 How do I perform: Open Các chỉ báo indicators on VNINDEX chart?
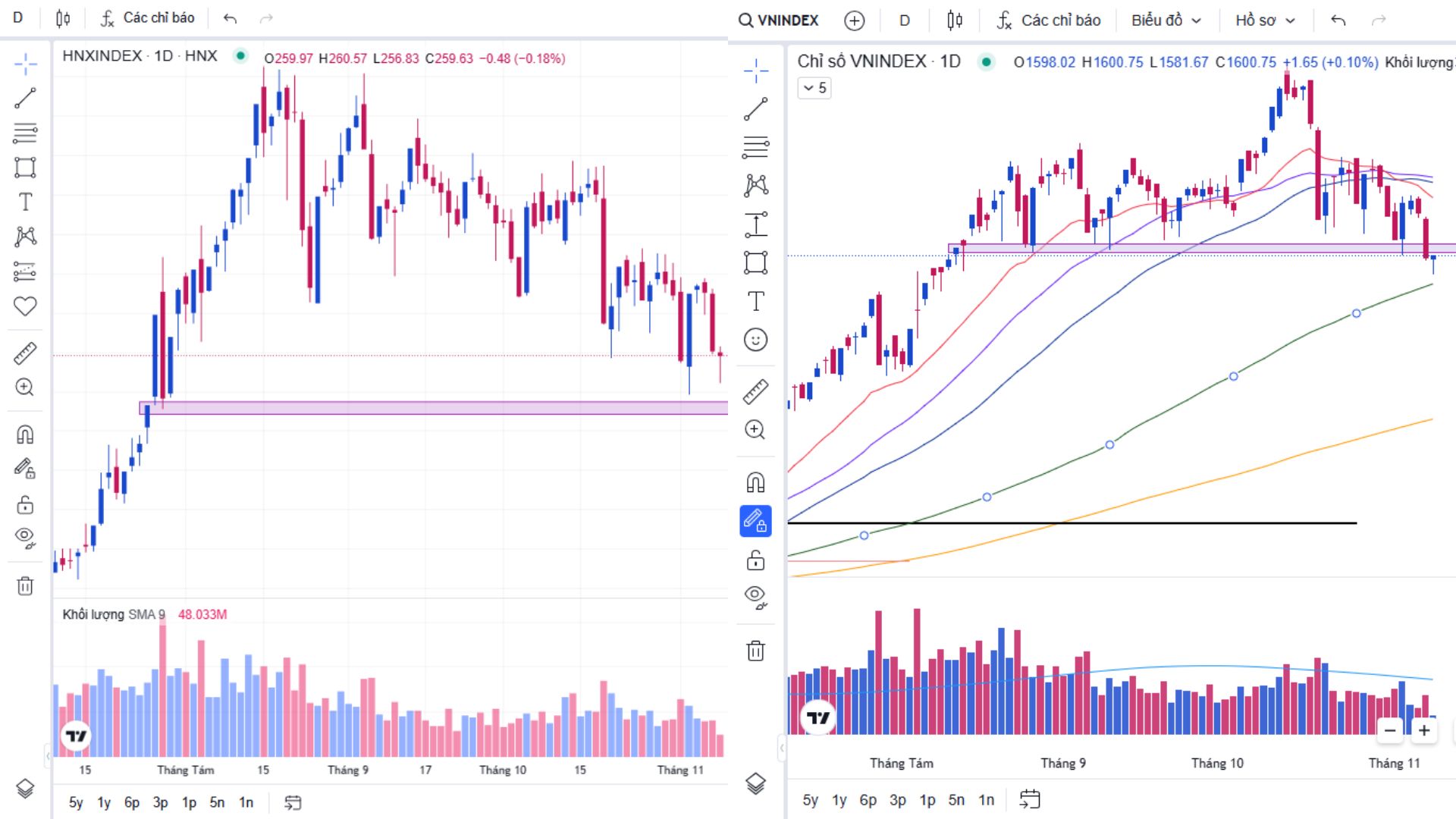tap(1049, 20)
